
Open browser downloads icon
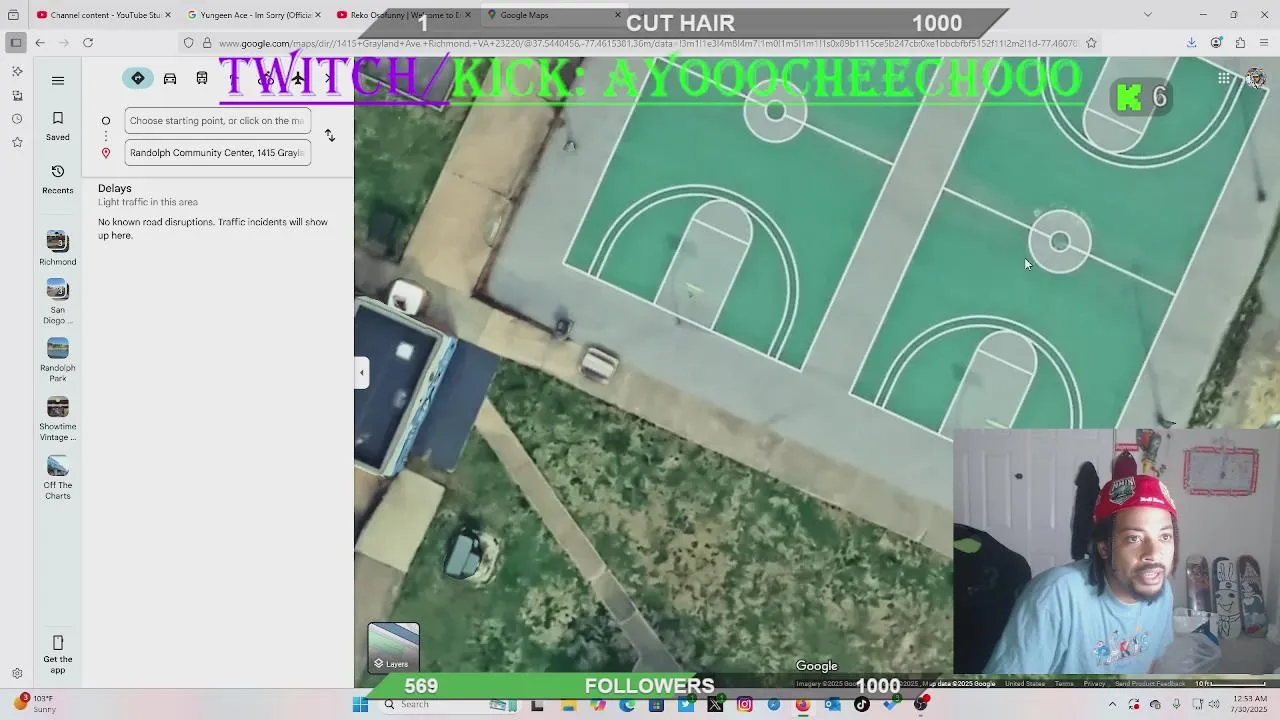click(x=1192, y=43)
